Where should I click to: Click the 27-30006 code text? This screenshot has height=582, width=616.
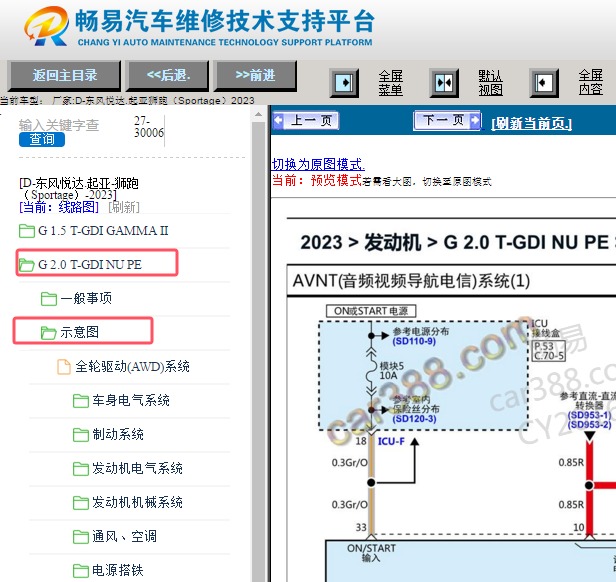[148, 127]
